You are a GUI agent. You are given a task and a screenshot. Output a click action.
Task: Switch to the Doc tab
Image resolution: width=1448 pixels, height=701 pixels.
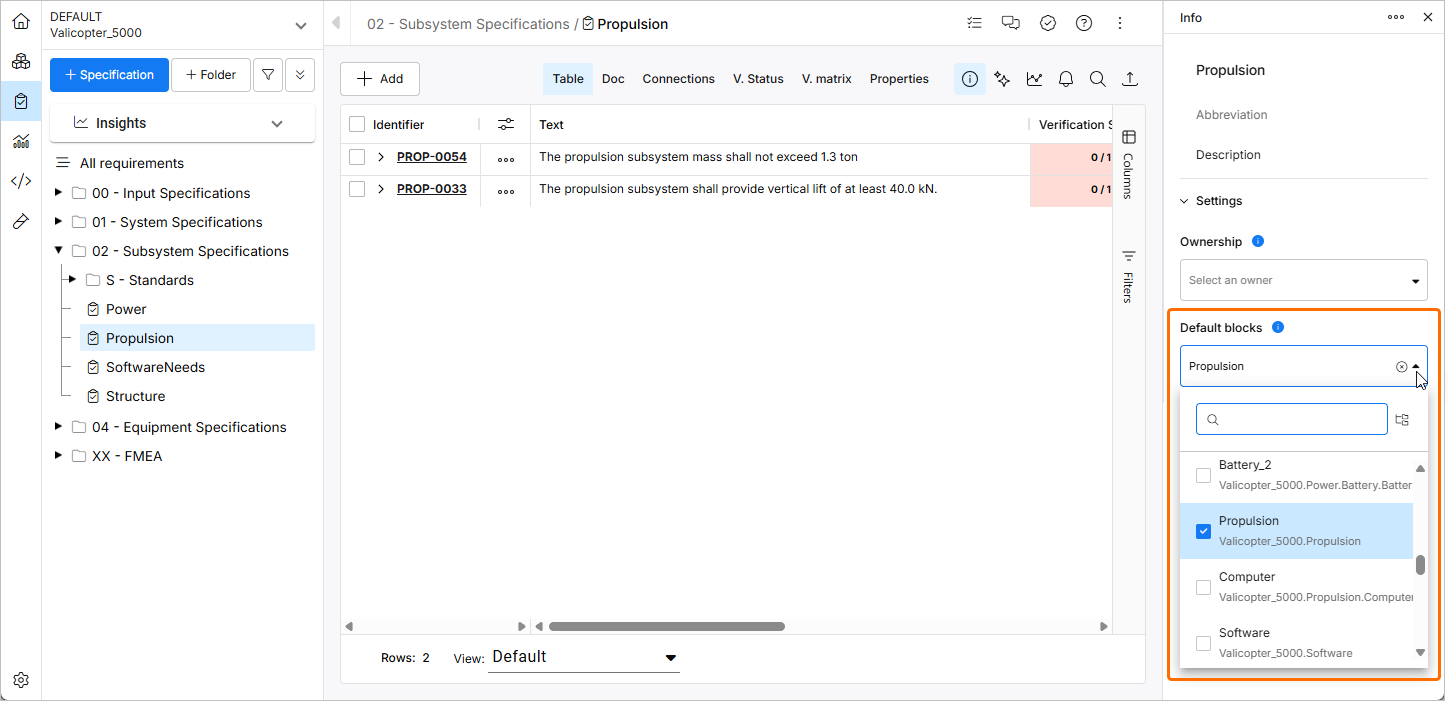(x=613, y=79)
